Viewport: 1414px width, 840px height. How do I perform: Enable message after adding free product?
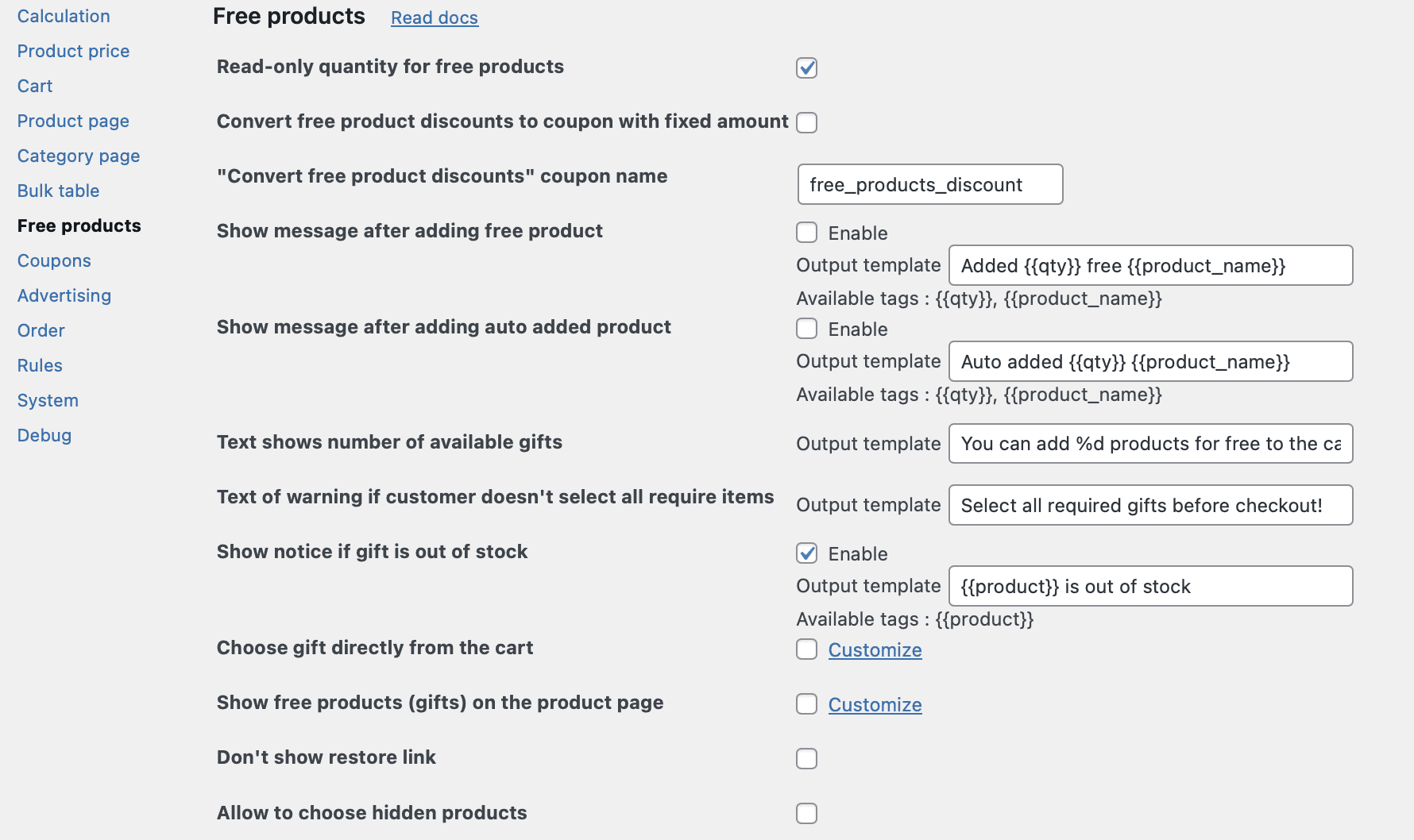tap(806, 233)
